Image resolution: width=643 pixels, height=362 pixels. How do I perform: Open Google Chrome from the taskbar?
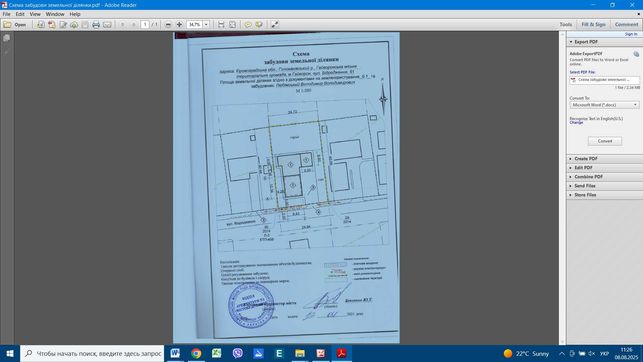coord(196,353)
